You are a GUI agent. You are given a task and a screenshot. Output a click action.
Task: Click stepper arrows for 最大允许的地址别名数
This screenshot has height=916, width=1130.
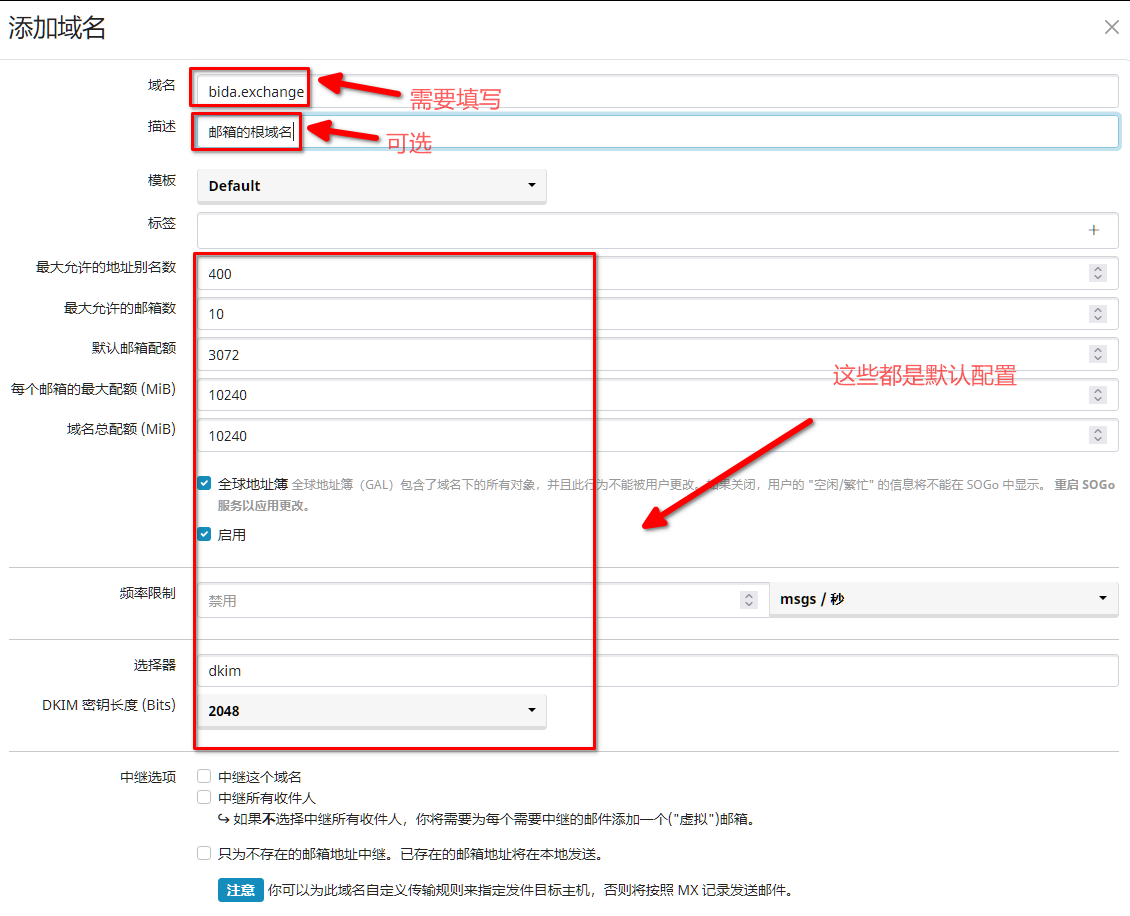(1098, 273)
